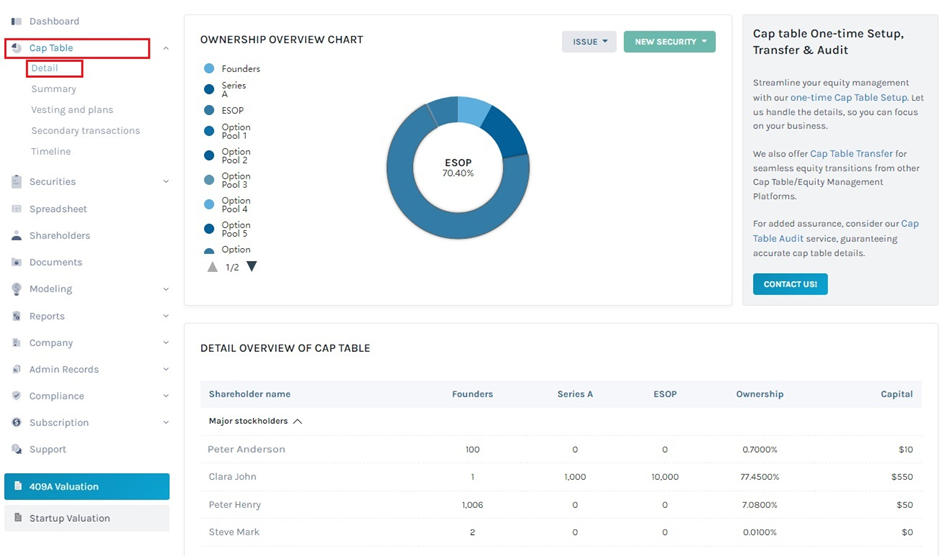Expand the Compliance menu chevron
940x556 pixels.
[166, 396]
